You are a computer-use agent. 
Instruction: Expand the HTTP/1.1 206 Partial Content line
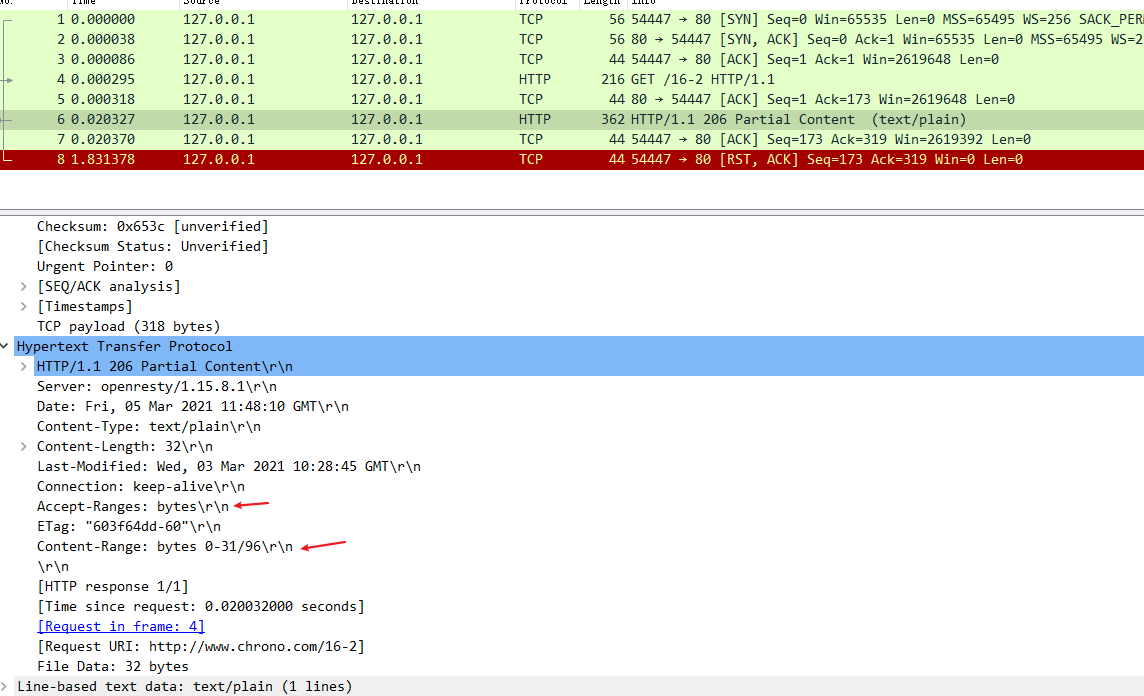tap(25, 367)
